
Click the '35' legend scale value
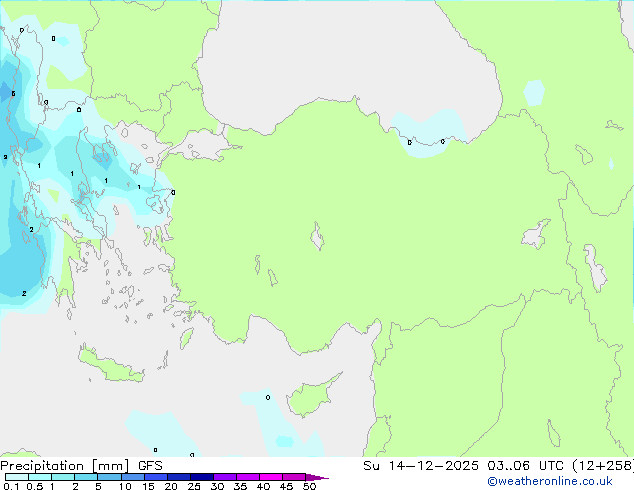240,486
